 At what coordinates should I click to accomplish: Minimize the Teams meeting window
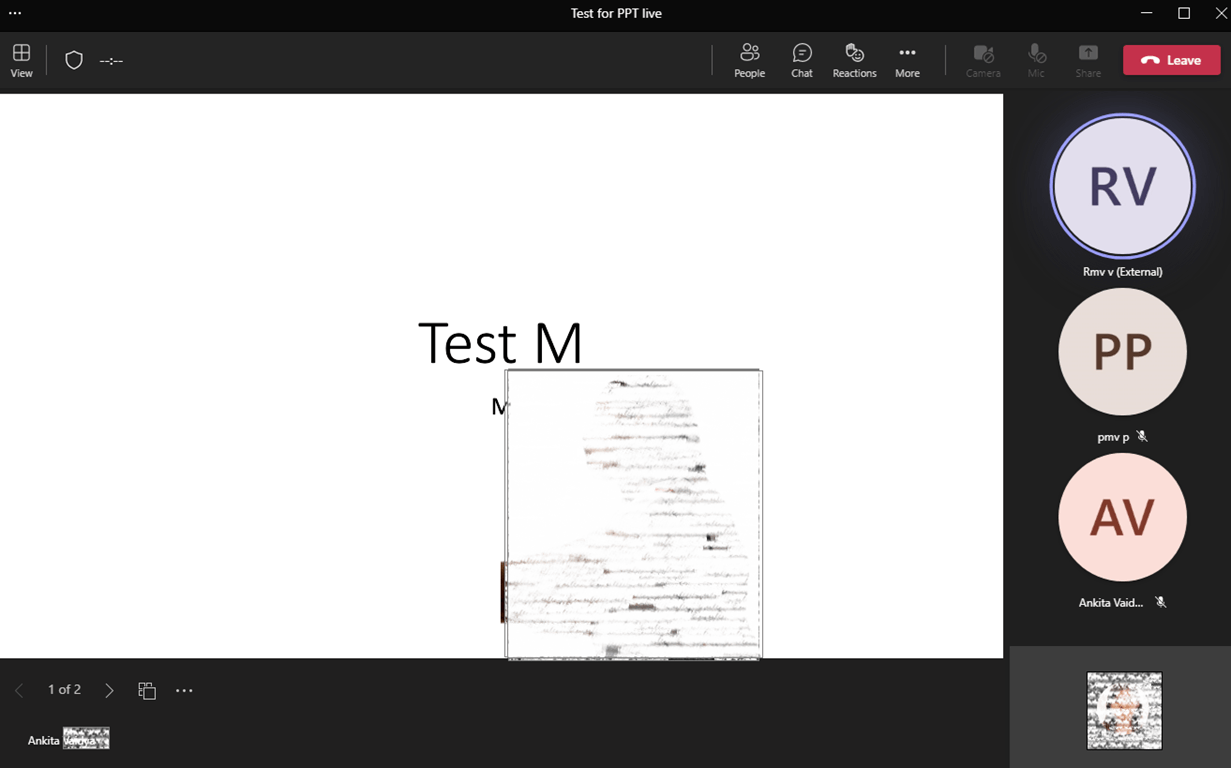pyautogui.click(x=1146, y=13)
